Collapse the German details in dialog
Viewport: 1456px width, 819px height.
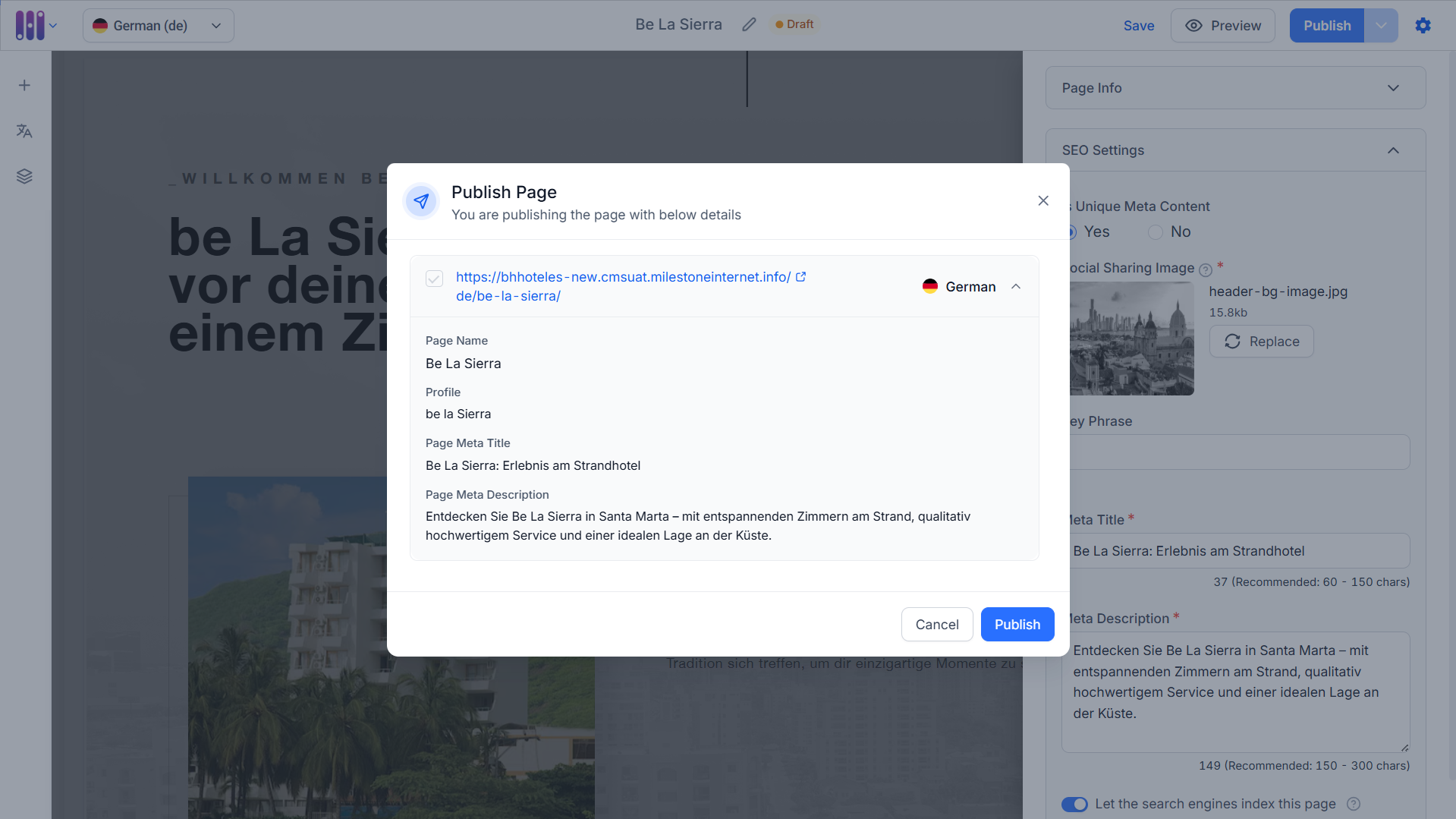click(x=1016, y=286)
